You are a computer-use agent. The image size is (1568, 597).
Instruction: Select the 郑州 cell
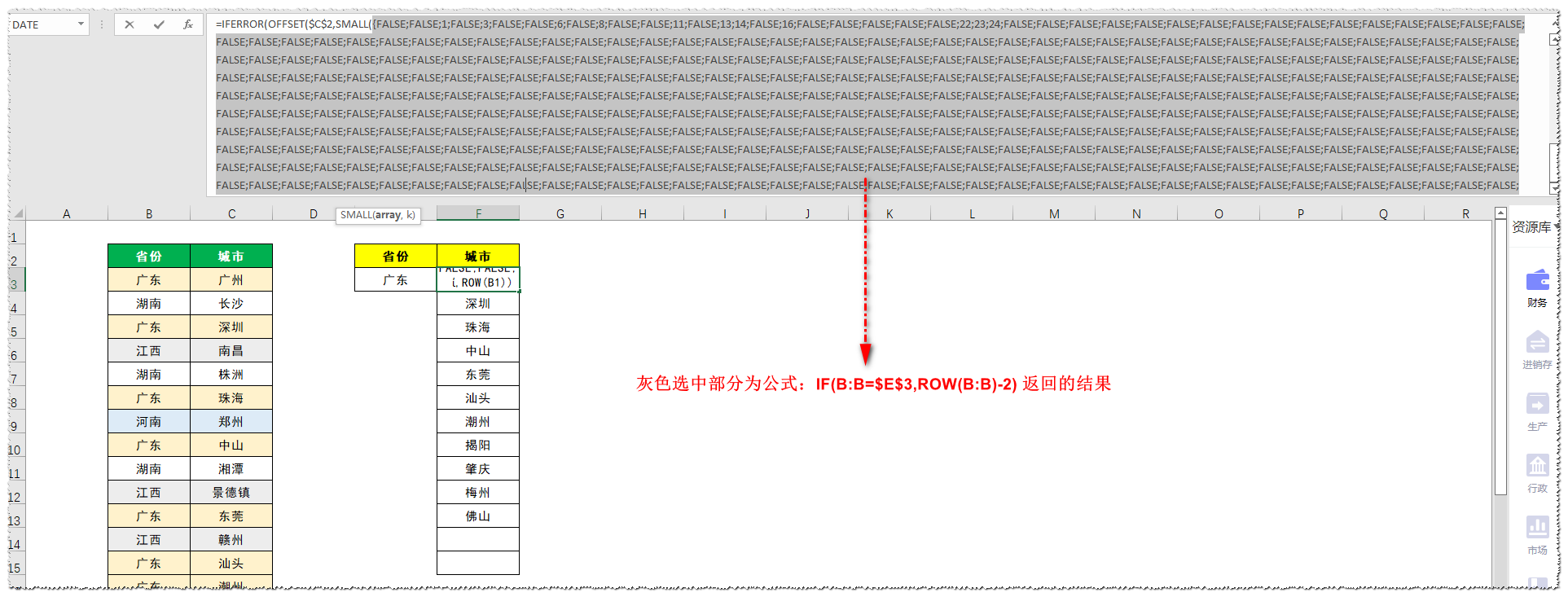pos(231,421)
